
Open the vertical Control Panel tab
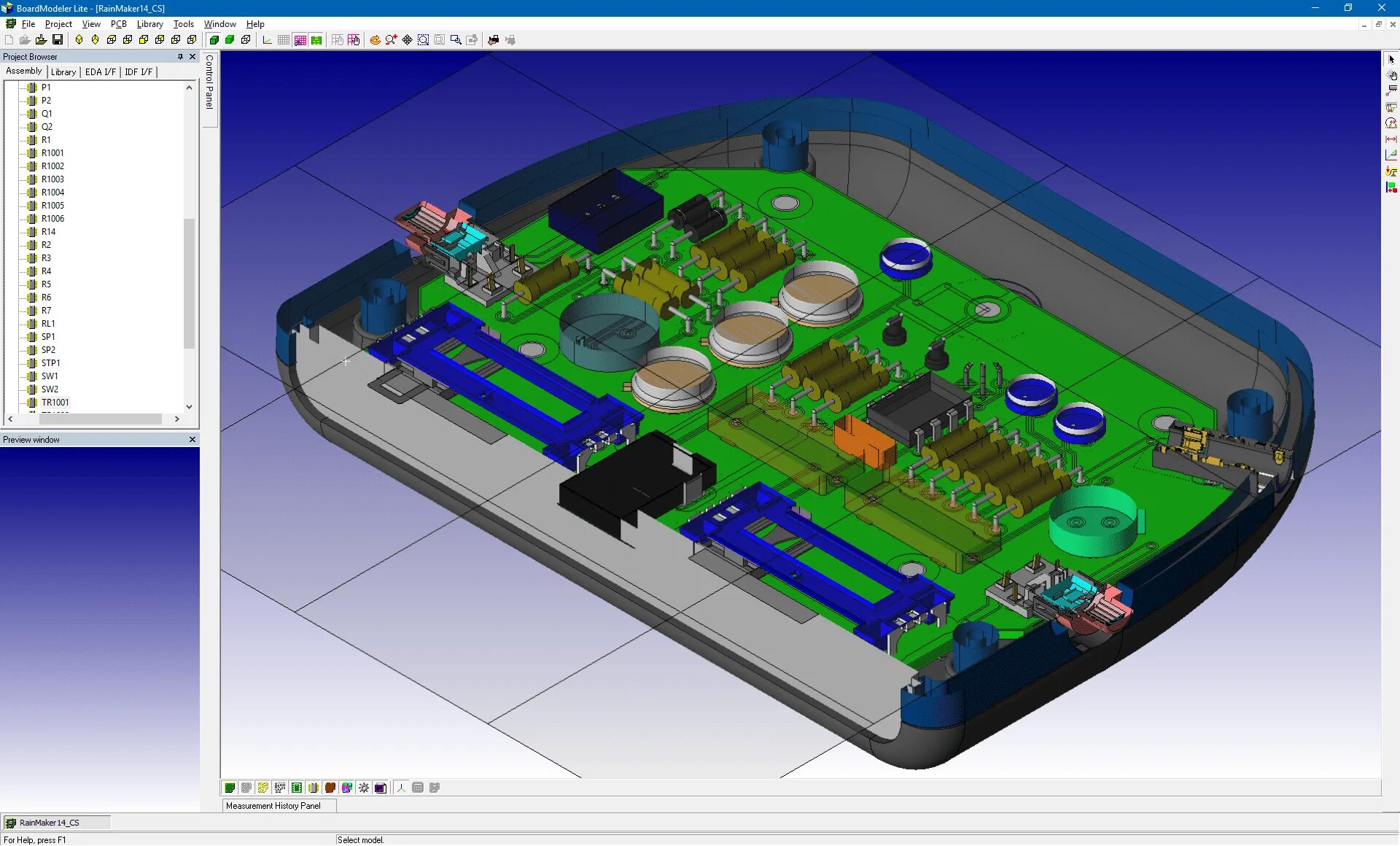pos(210,82)
